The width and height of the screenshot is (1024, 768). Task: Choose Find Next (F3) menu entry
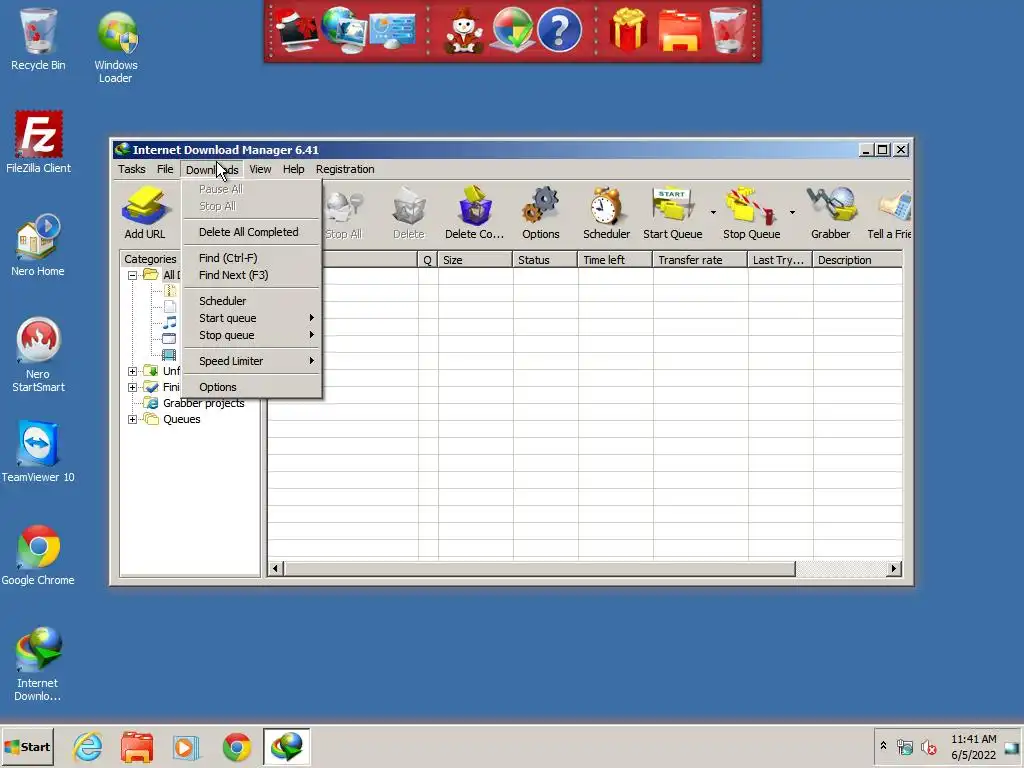pyautogui.click(x=251, y=275)
